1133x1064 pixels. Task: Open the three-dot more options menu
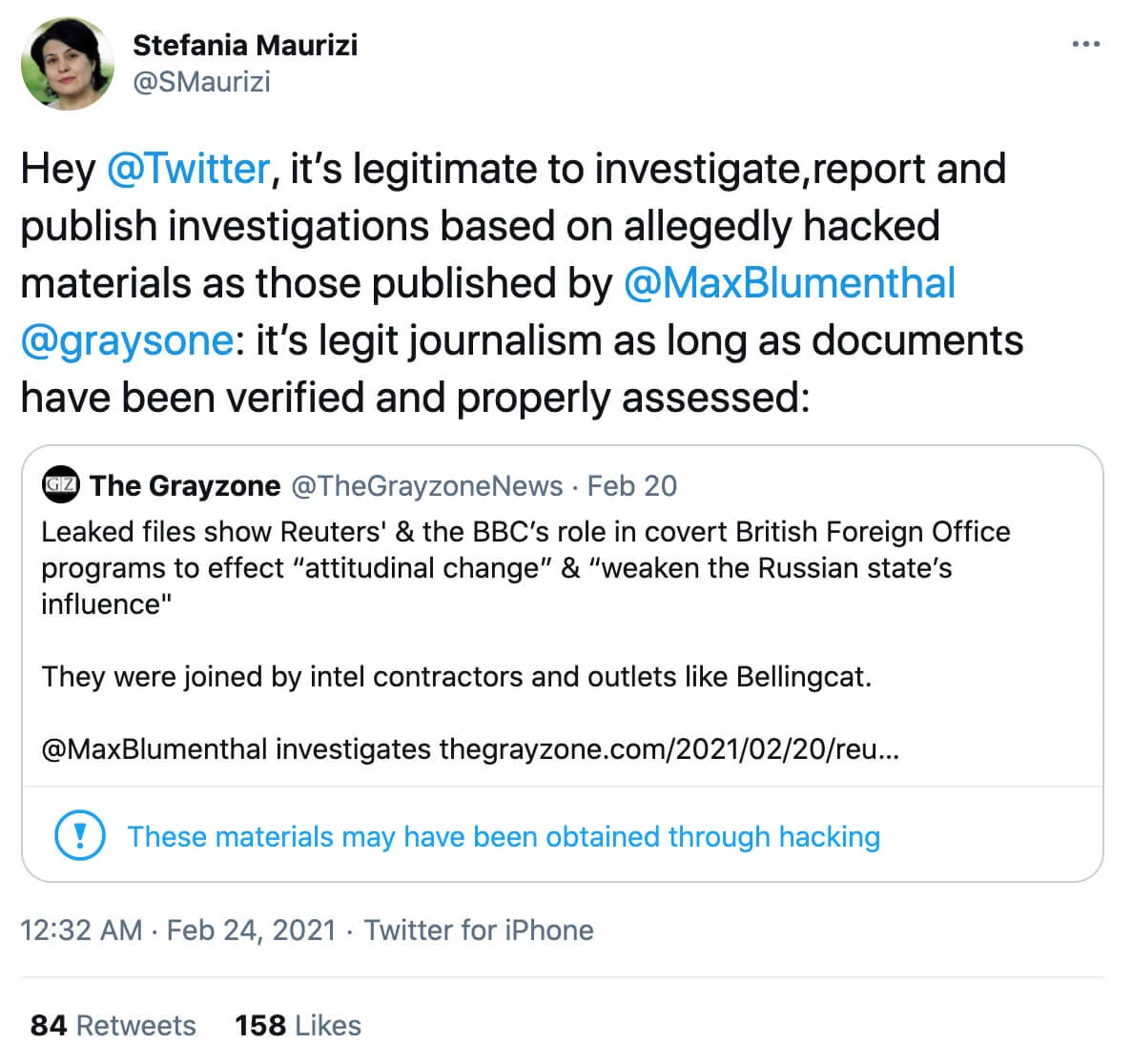[1085, 44]
